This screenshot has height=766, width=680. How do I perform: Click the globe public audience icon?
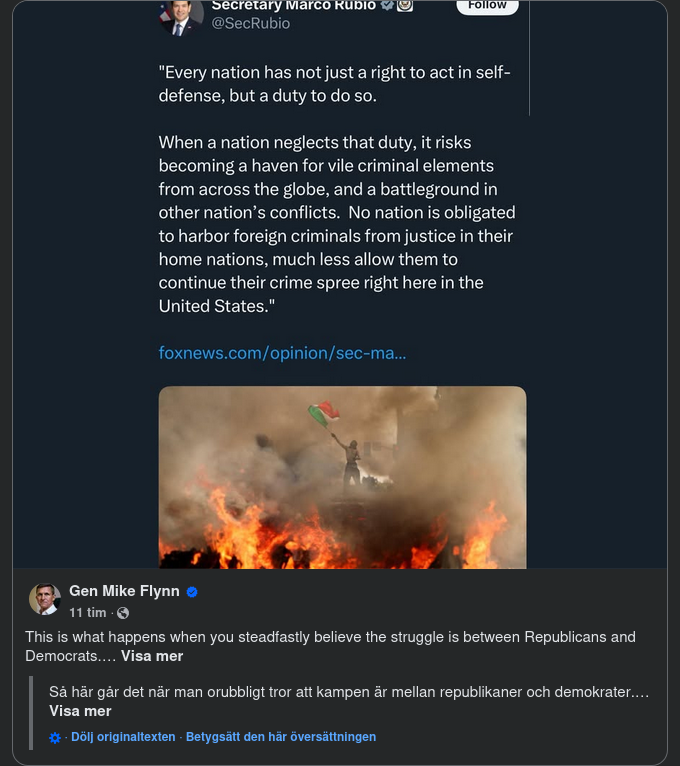click(x=123, y=613)
